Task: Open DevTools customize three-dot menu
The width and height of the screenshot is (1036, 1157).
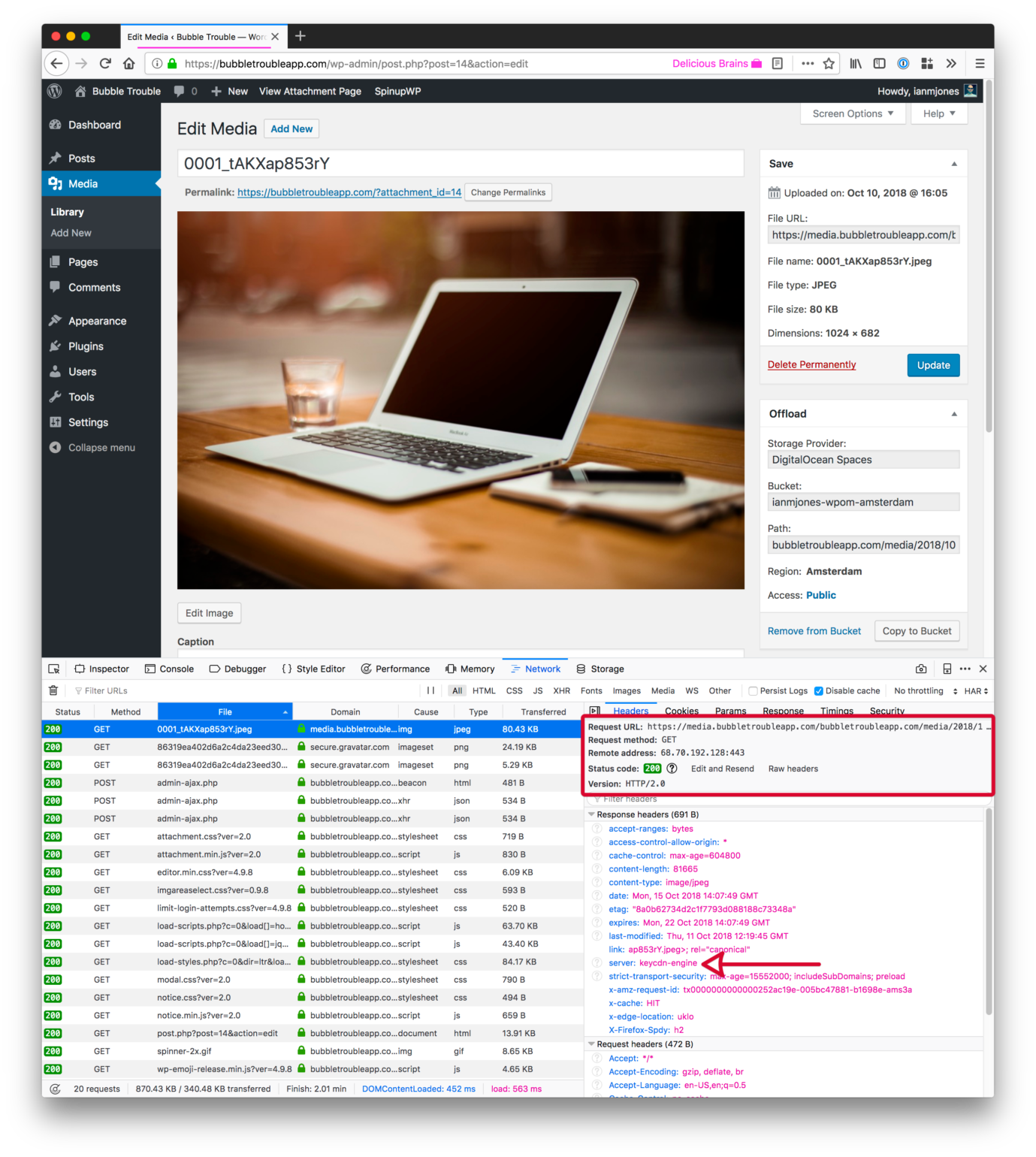Action: [965, 669]
